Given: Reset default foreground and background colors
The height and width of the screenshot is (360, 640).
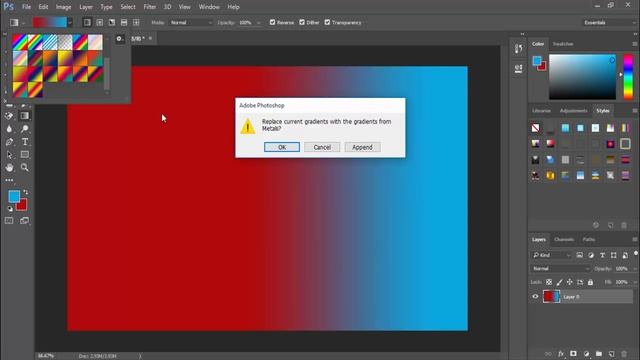Looking at the screenshot, I should click(10, 209).
